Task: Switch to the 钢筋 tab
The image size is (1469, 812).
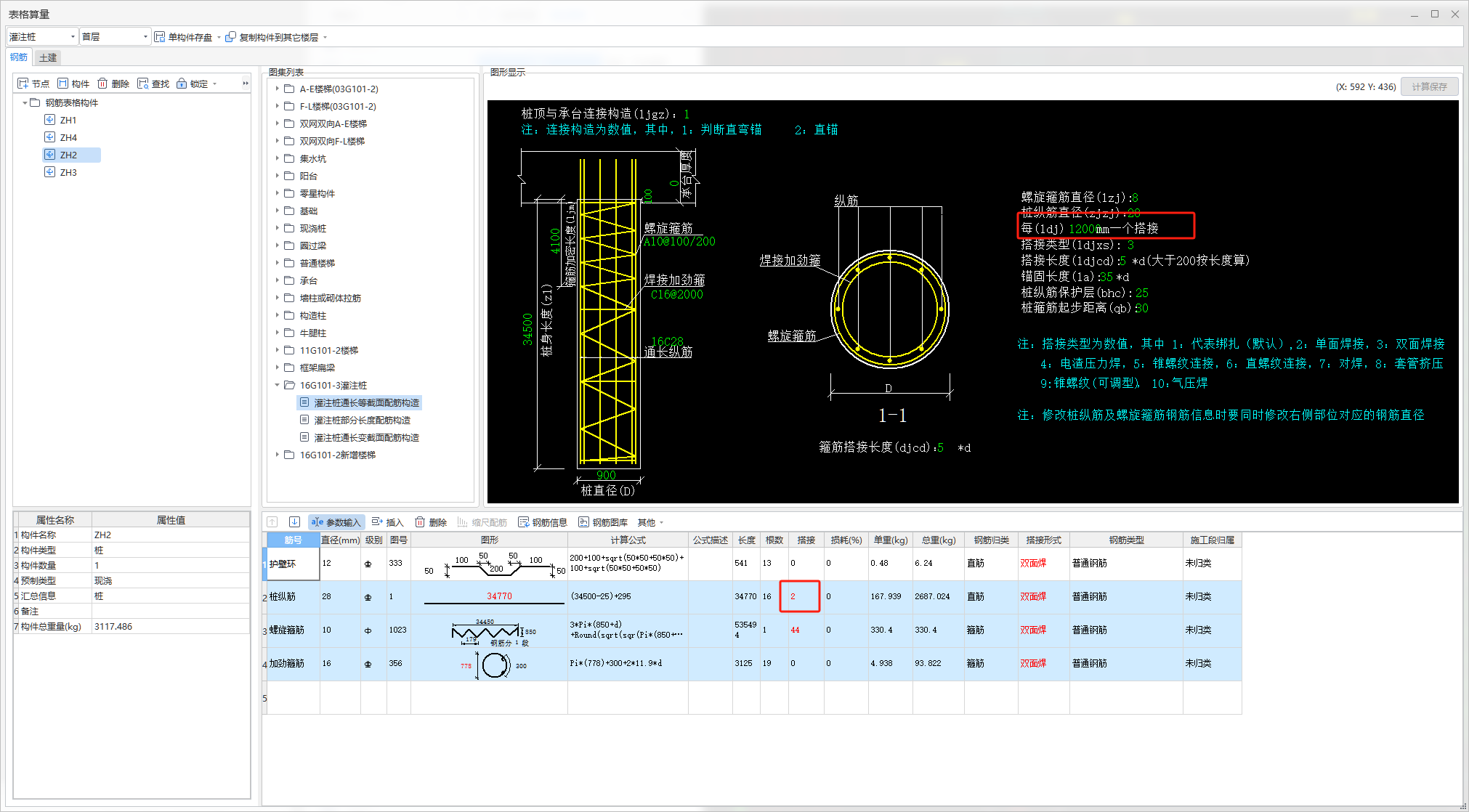Action: (x=19, y=57)
